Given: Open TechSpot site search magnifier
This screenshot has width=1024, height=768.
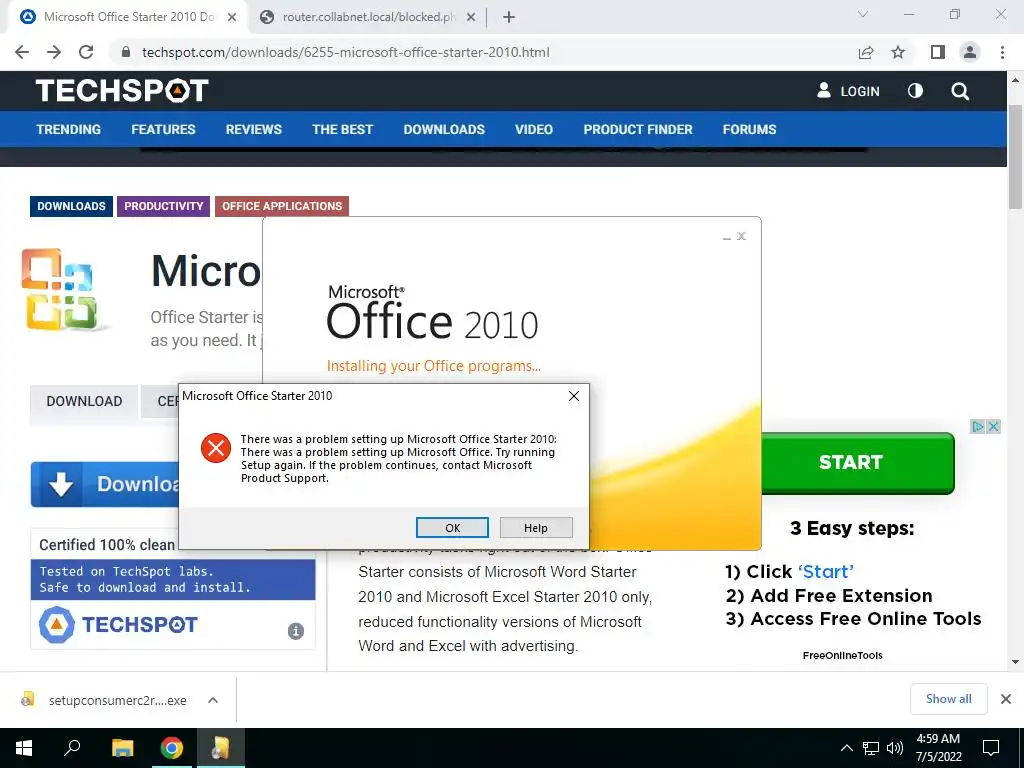Looking at the screenshot, I should tap(959, 91).
